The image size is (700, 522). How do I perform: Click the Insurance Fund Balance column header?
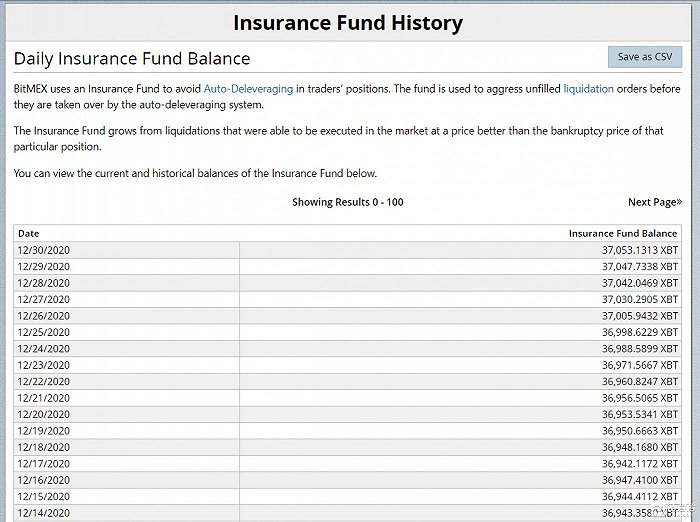click(622, 233)
